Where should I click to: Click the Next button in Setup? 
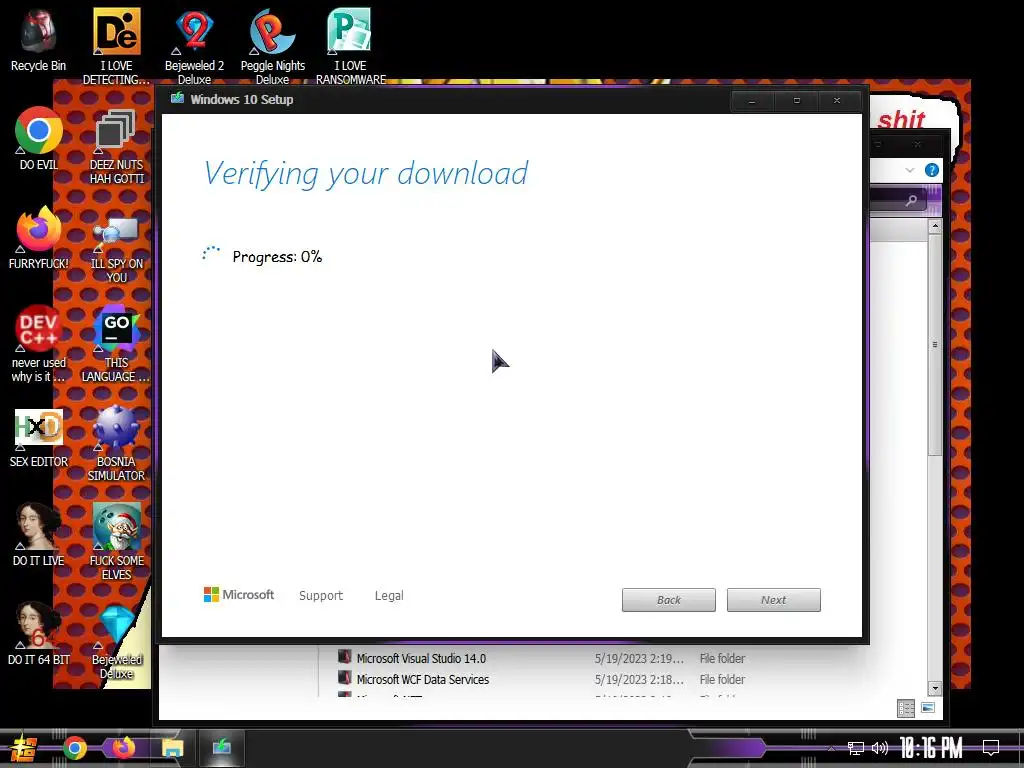774,600
